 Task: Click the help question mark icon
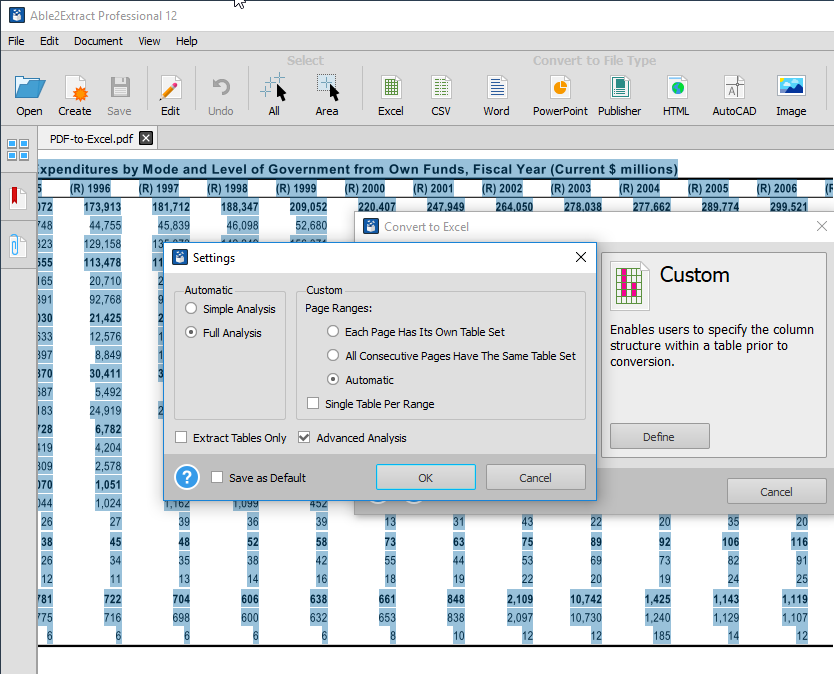pyautogui.click(x=188, y=477)
